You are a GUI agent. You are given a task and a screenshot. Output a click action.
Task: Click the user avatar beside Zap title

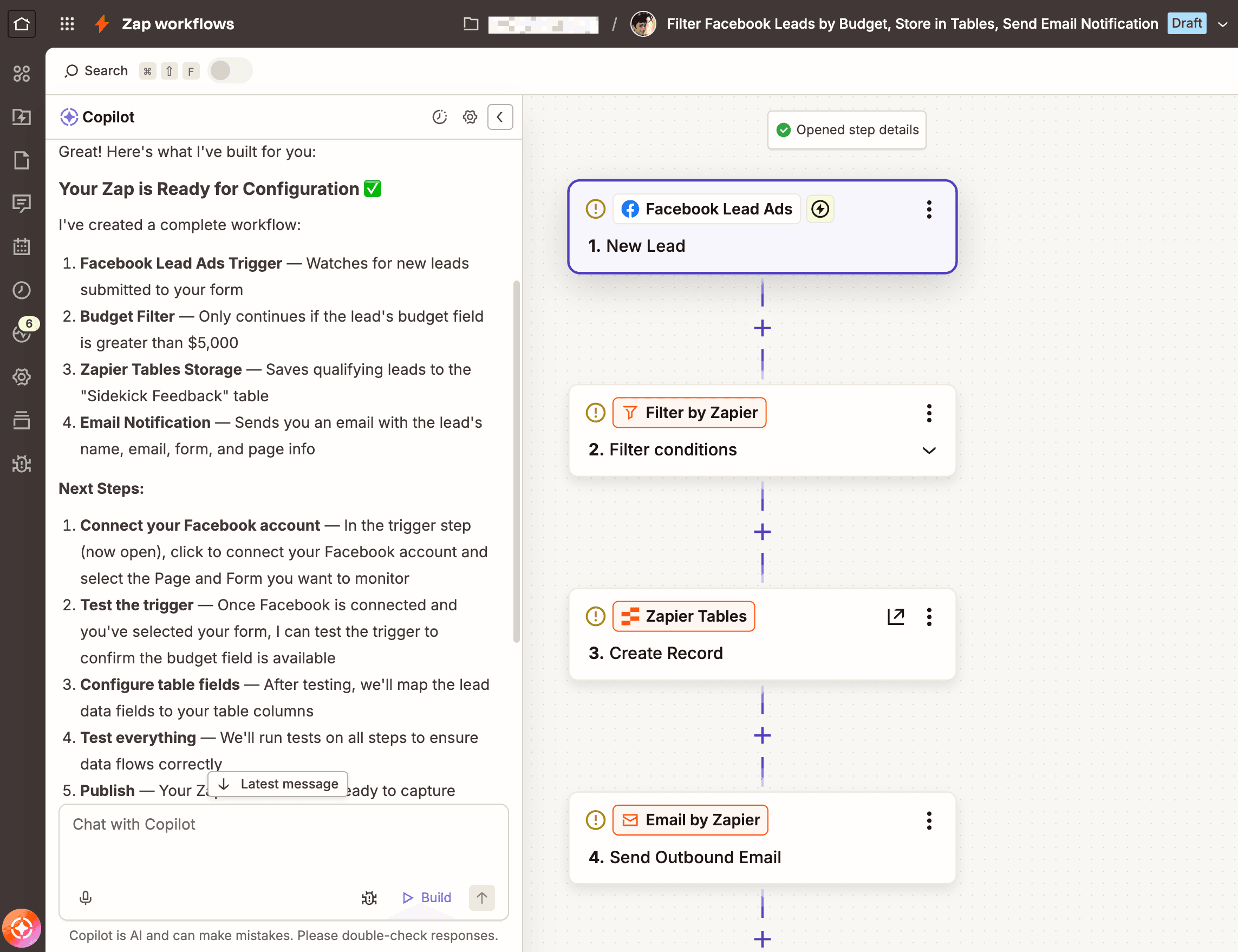coord(643,24)
